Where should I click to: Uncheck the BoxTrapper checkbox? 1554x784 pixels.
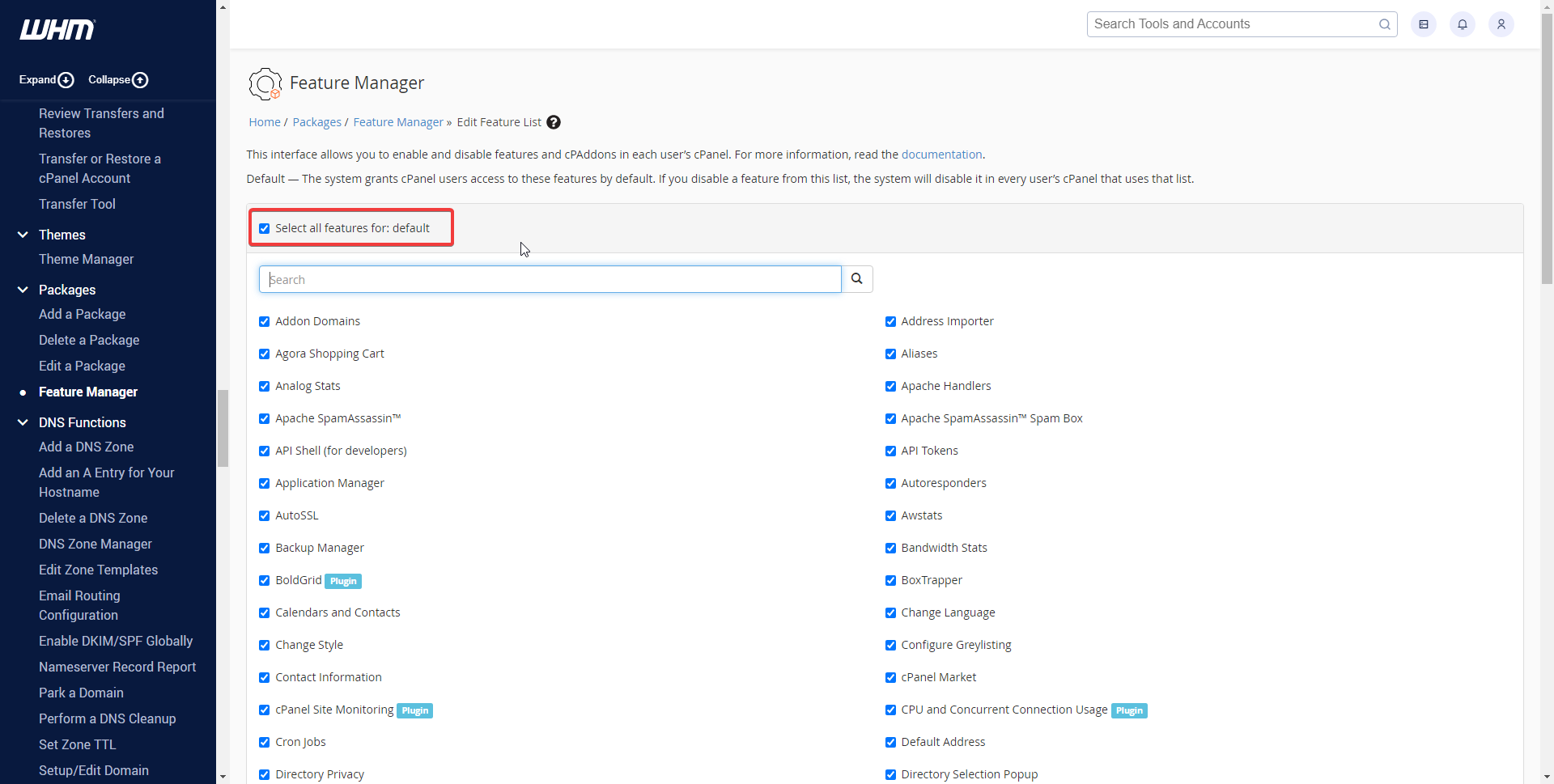(890, 580)
